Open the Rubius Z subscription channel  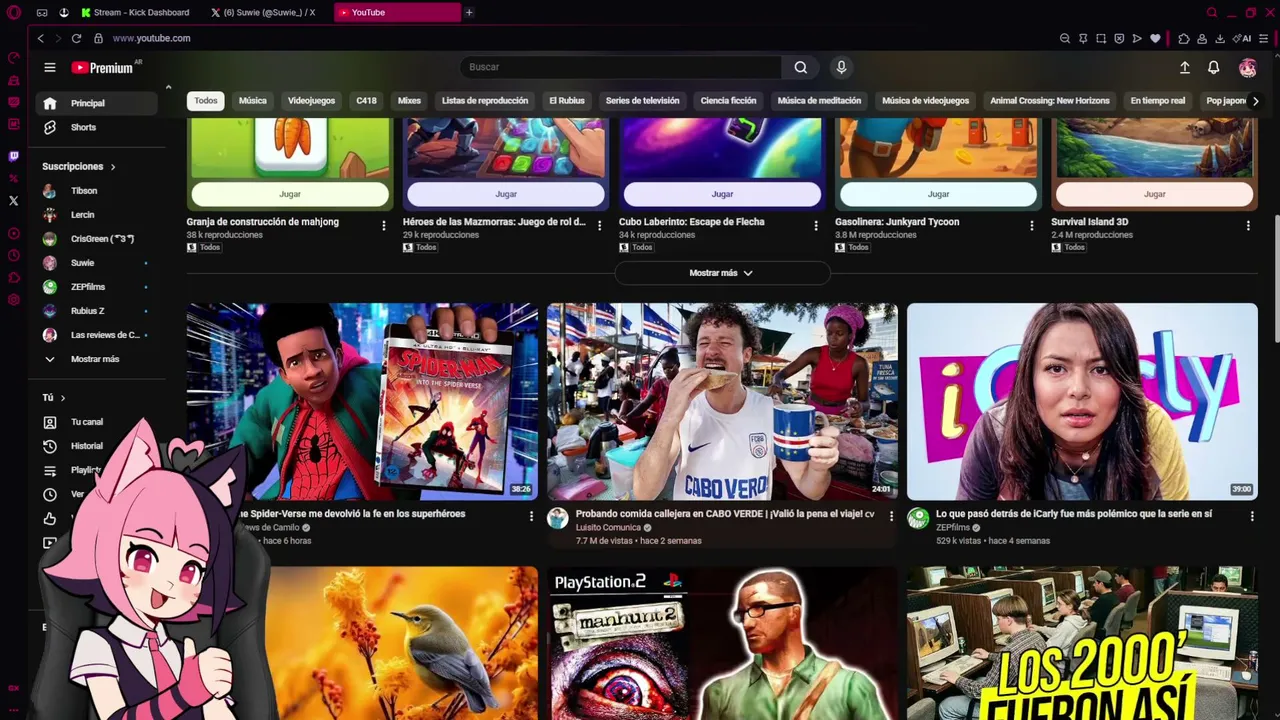(97, 311)
